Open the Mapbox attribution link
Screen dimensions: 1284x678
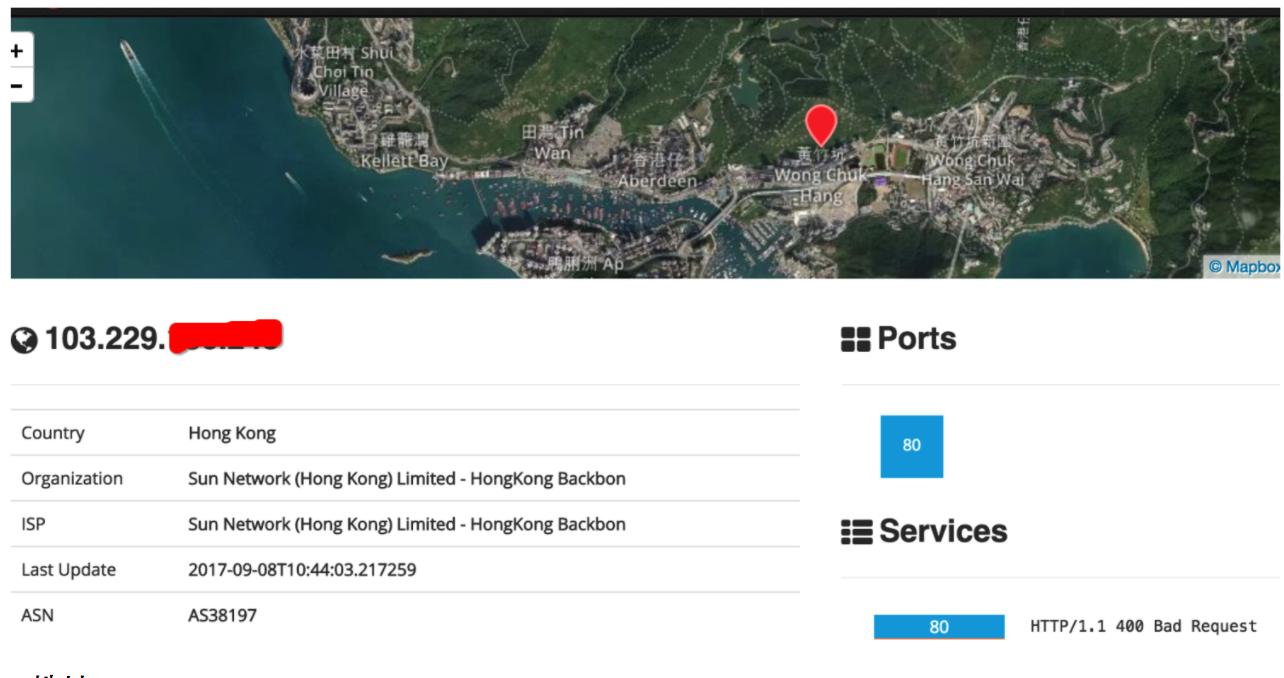pos(1243,267)
